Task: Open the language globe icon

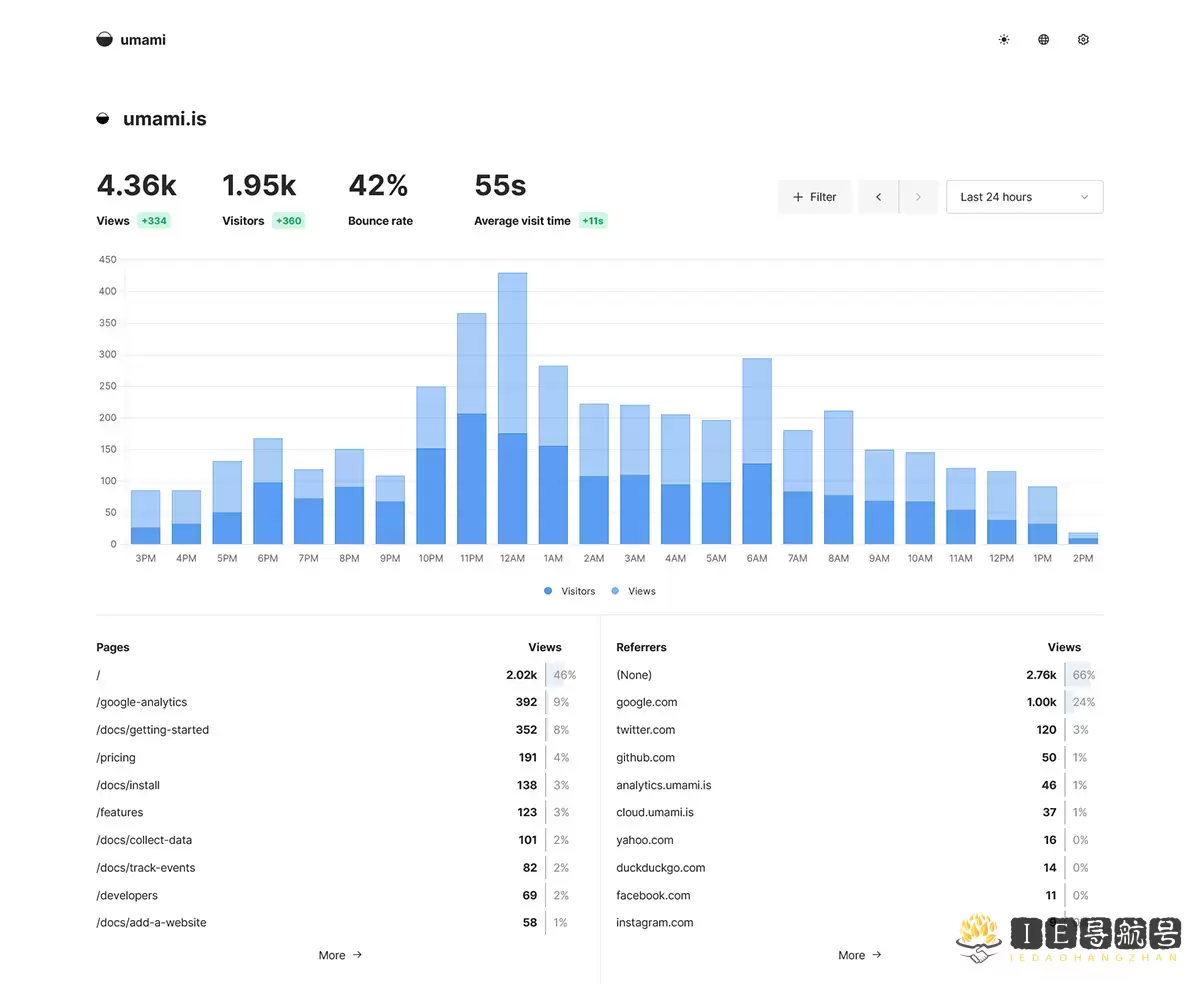Action: (x=1044, y=40)
